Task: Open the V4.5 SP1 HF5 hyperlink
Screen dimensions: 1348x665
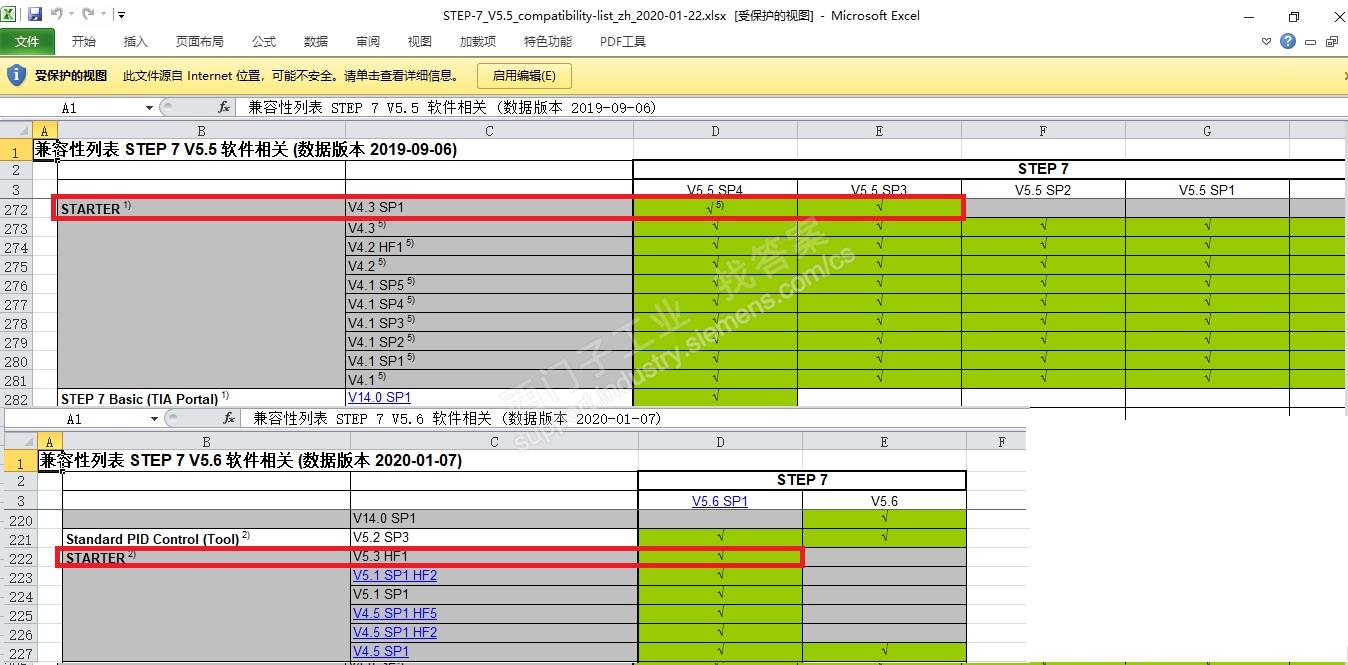Action: [395, 613]
